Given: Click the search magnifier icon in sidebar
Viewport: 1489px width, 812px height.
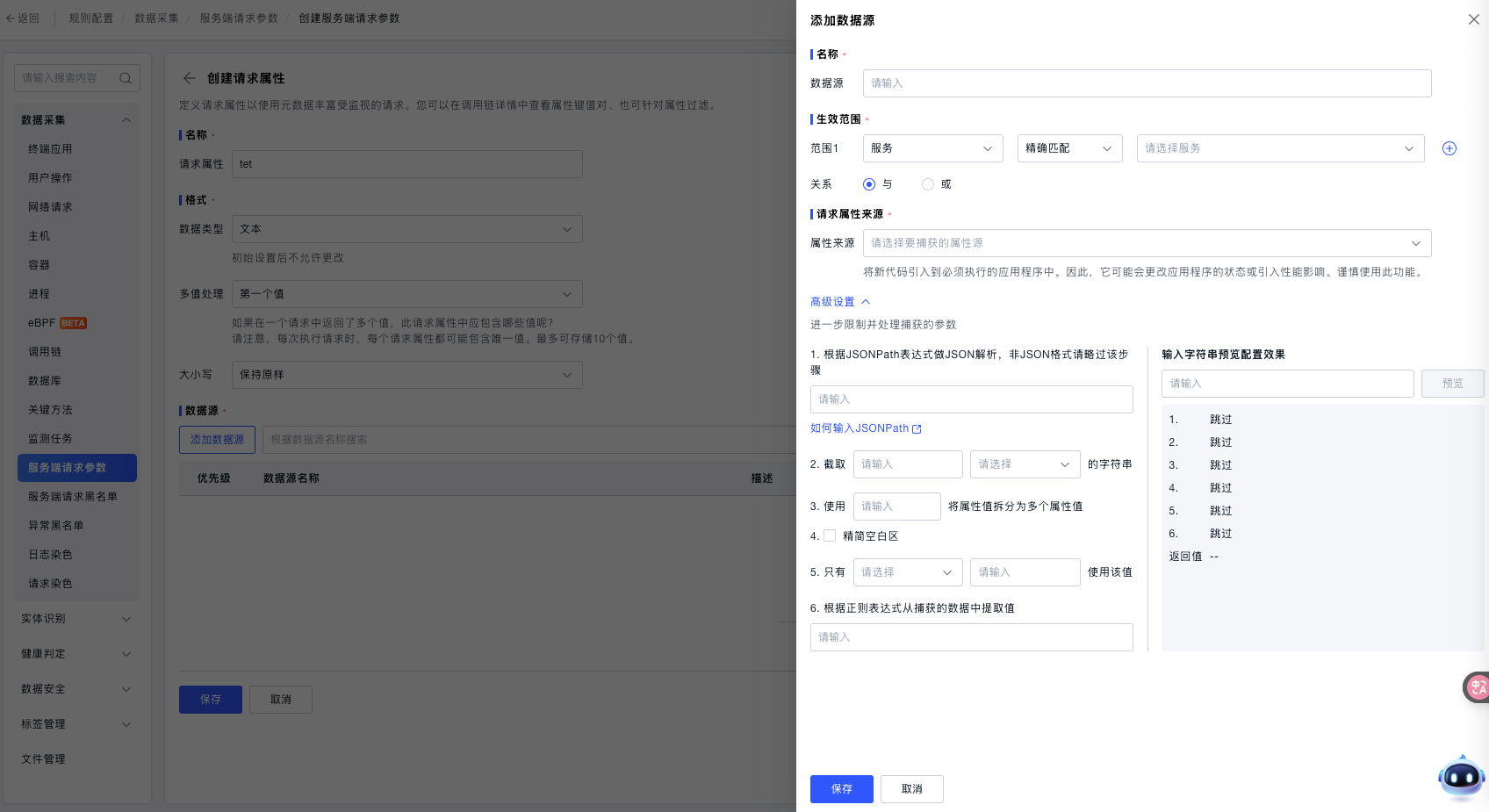Looking at the screenshot, I should pyautogui.click(x=126, y=78).
